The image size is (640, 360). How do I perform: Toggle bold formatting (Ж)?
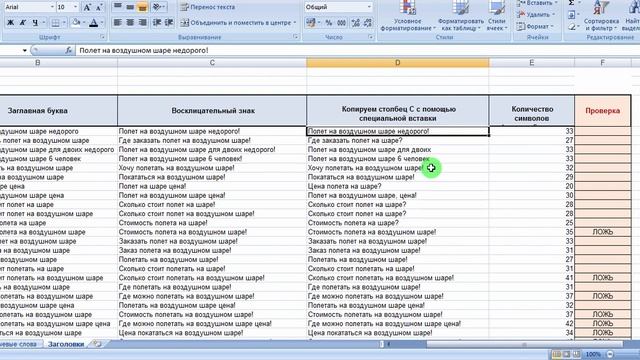click(11, 22)
